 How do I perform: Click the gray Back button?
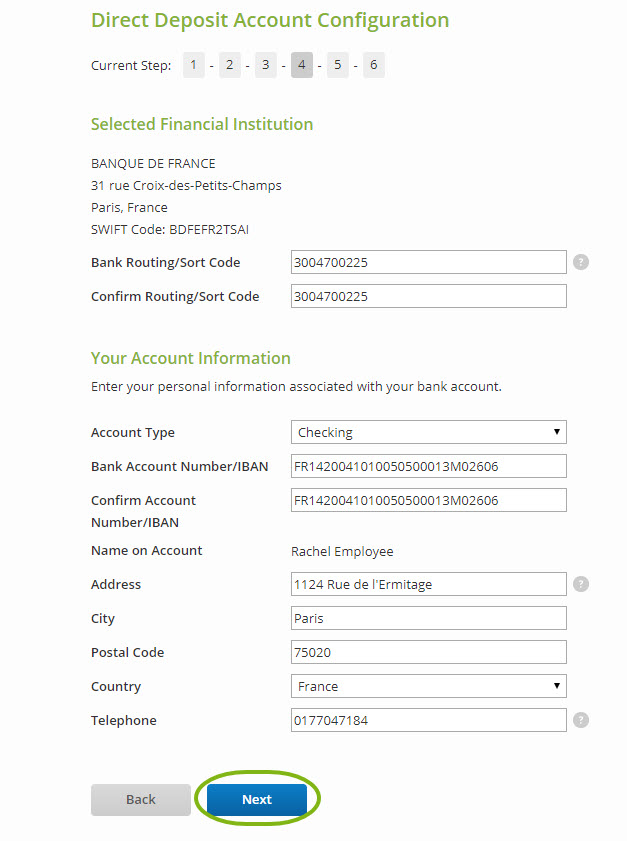[141, 800]
